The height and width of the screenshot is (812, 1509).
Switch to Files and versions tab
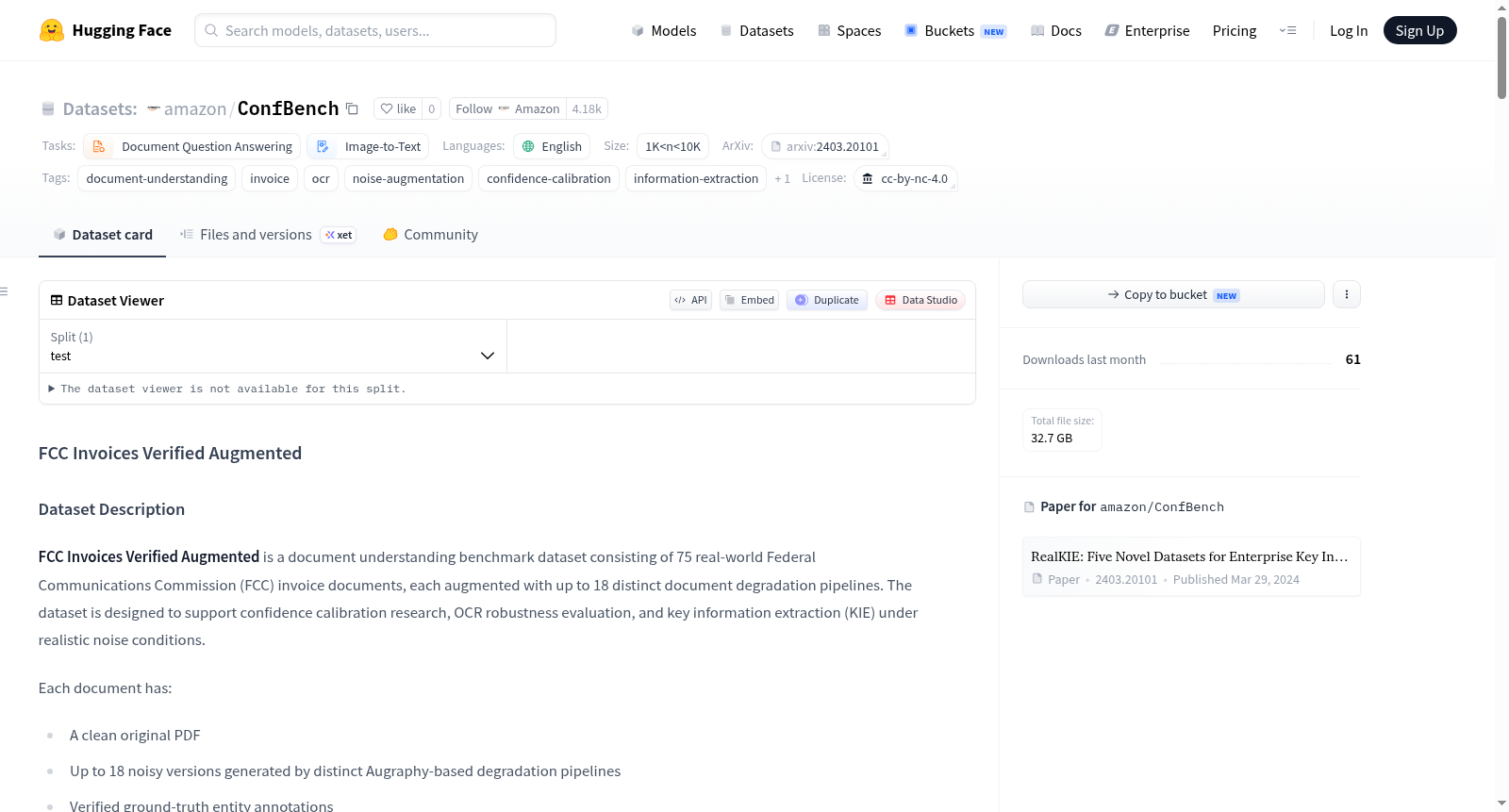pyautogui.click(x=268, y=234)
